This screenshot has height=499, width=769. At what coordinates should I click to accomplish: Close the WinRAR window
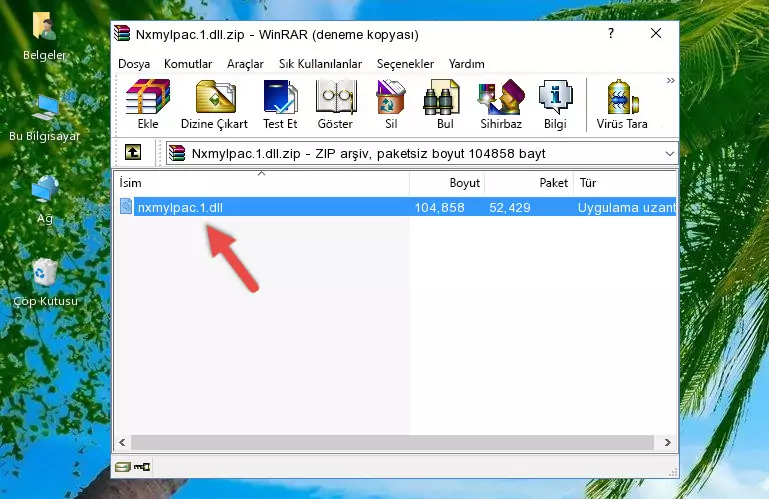tap(656, 33)
